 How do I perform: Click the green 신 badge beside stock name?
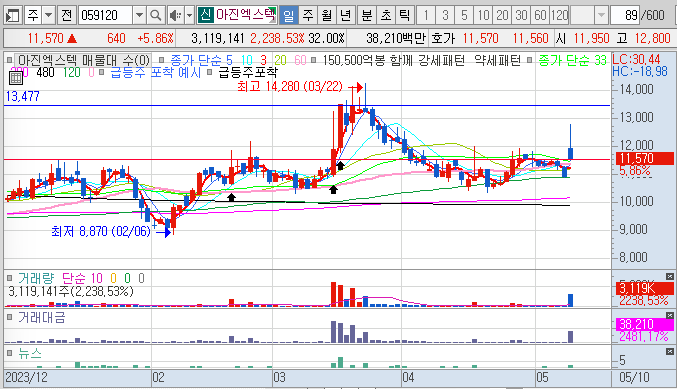pyautogui.click(x=206, y=15)
